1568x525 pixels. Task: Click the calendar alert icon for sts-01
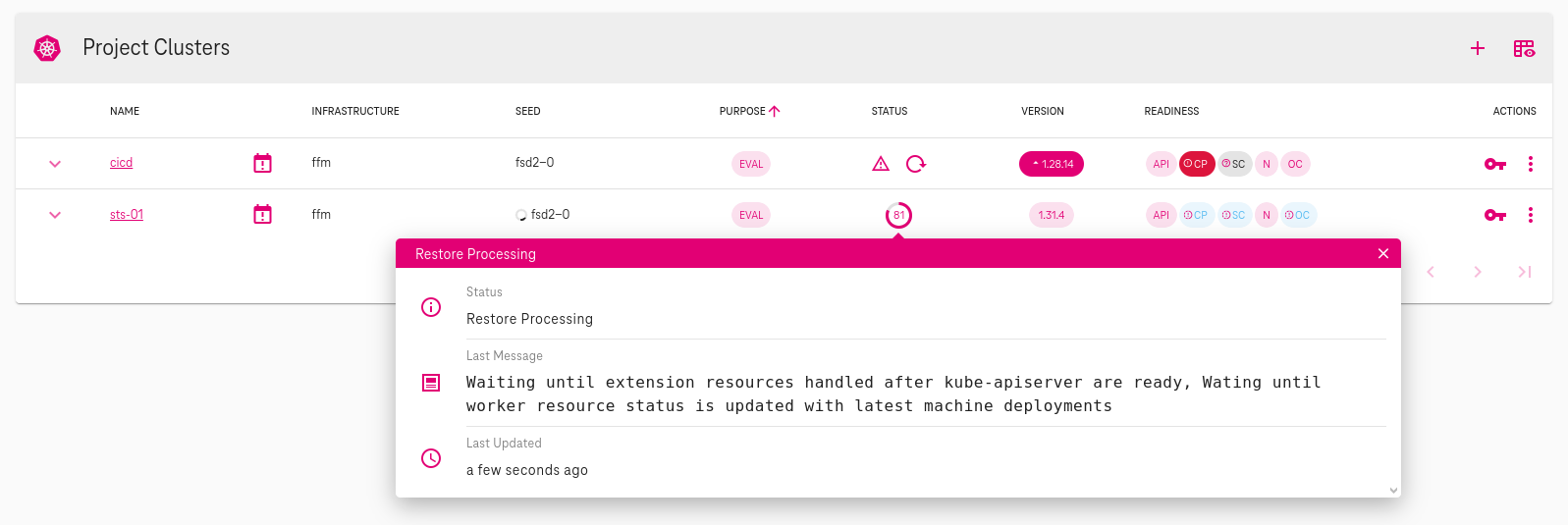(x=262, y=214)
